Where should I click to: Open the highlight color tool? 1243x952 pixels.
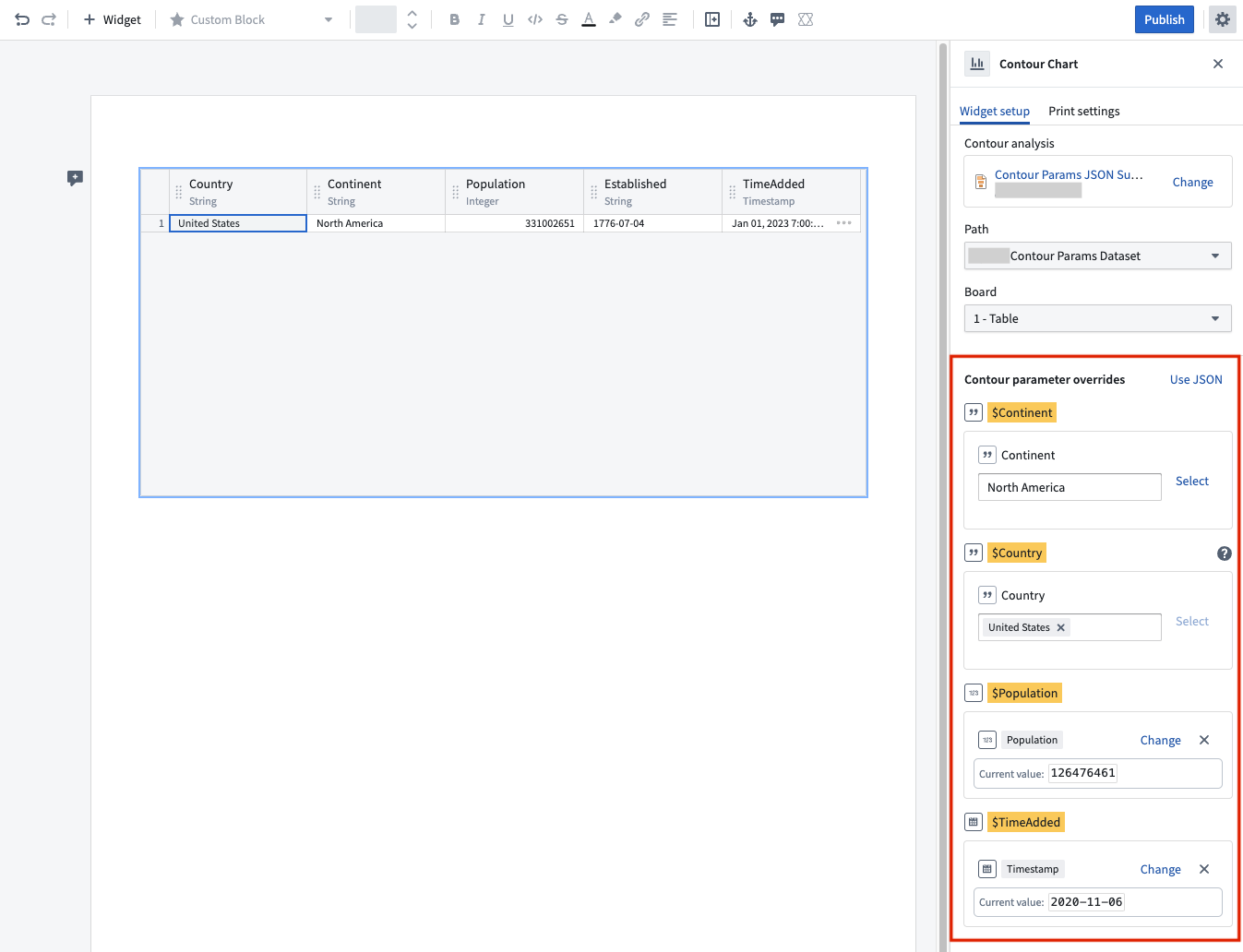pos(616,19)
